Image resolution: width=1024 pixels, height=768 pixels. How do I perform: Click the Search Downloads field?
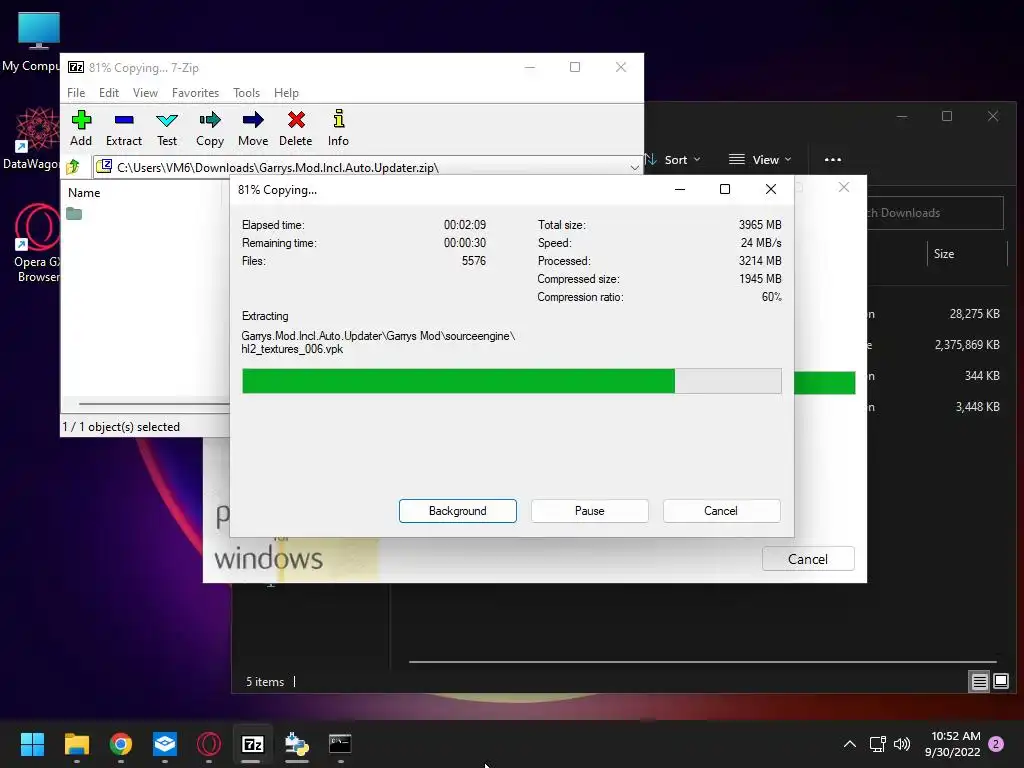click(x=935, y=213)
